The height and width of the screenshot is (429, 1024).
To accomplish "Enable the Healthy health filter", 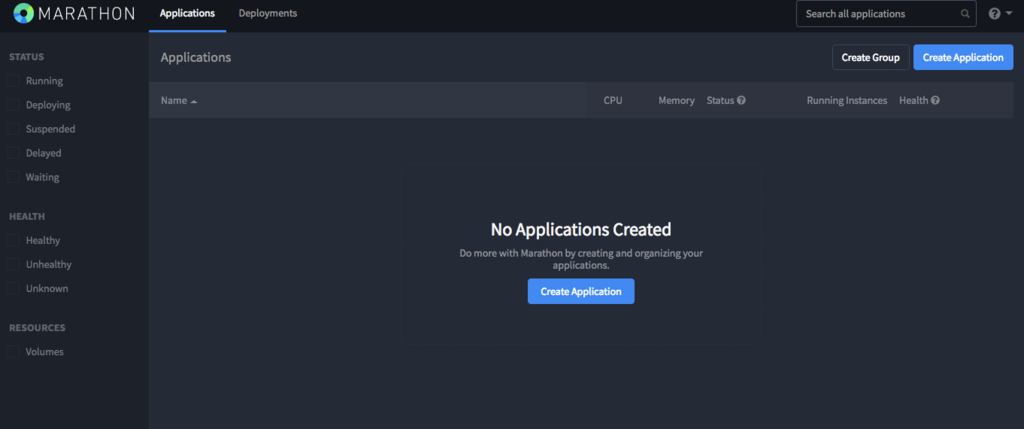I will pyautogui.click(x=13, y=240).
